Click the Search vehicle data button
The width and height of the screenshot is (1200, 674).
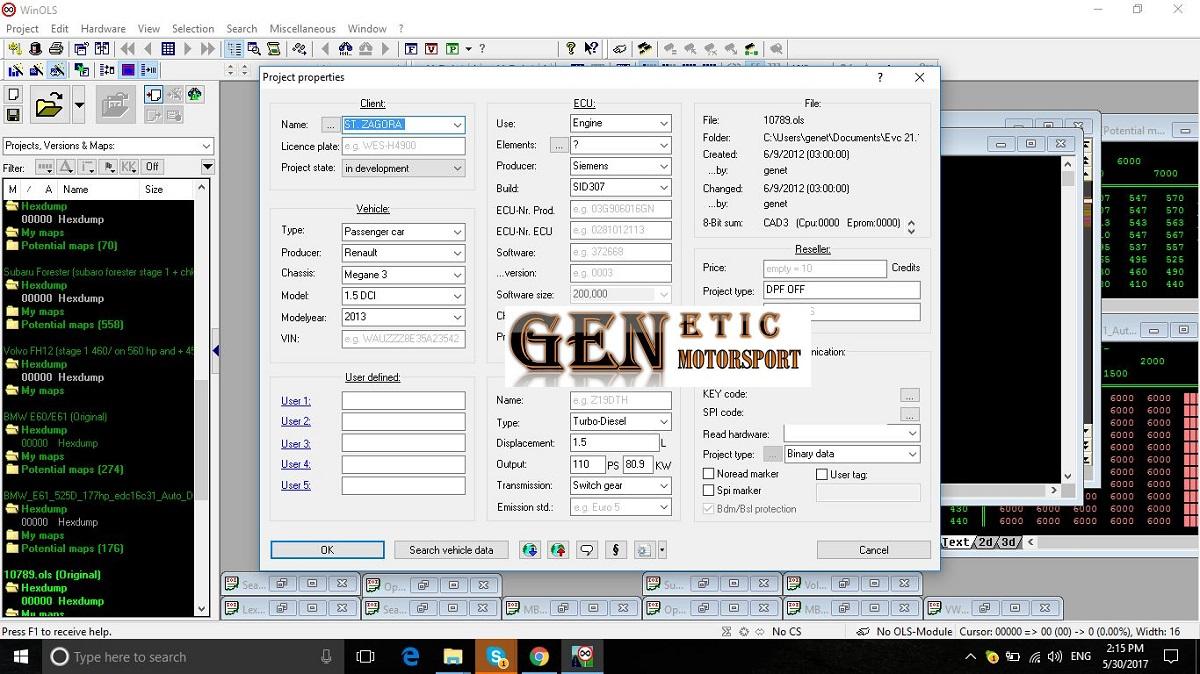pos(451,550)
